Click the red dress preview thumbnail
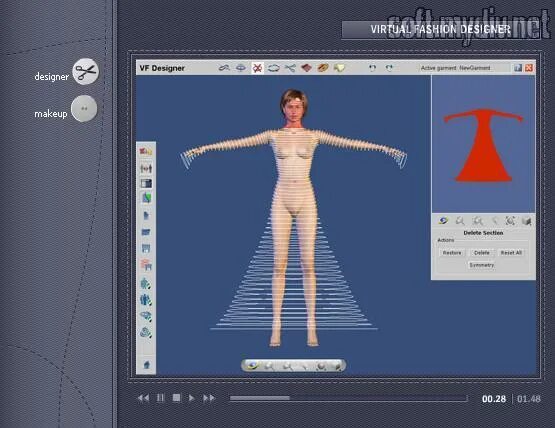Viewport: 555px width, 428px height. tap(483, 145)
